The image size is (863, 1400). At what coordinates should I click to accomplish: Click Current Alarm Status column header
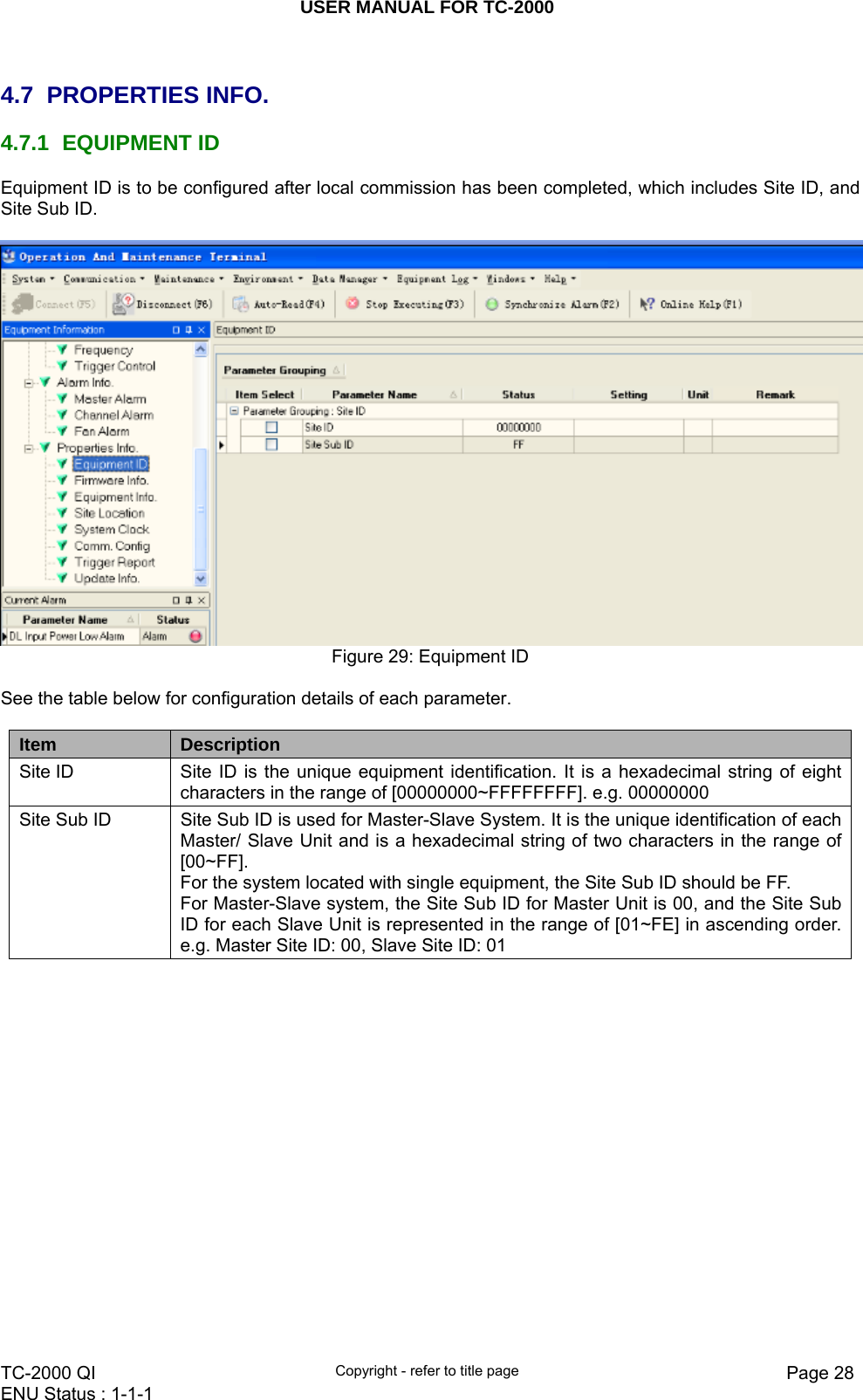click(173, 620)
